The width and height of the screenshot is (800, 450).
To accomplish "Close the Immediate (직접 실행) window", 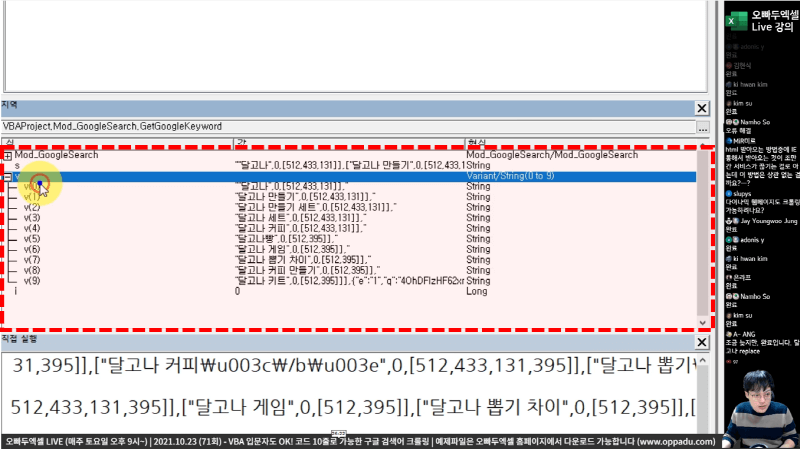I will 702,342.
